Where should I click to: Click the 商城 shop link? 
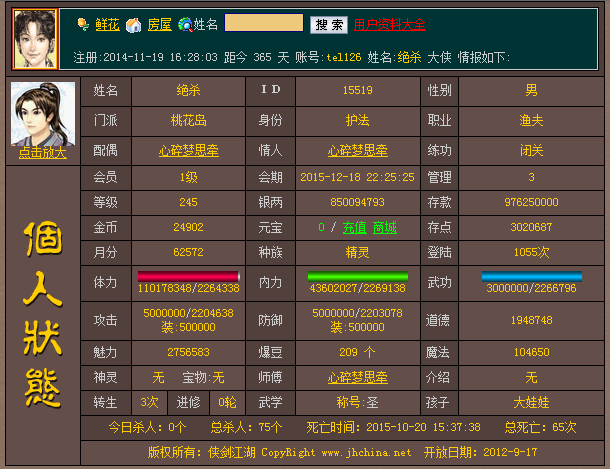coord(385,227)
